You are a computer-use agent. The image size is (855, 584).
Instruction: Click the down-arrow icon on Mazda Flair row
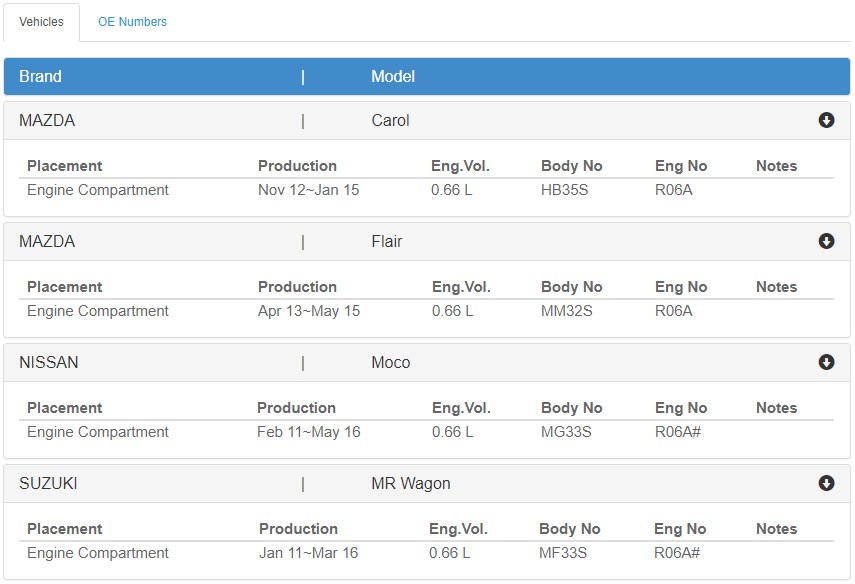(x=826, y=241)
